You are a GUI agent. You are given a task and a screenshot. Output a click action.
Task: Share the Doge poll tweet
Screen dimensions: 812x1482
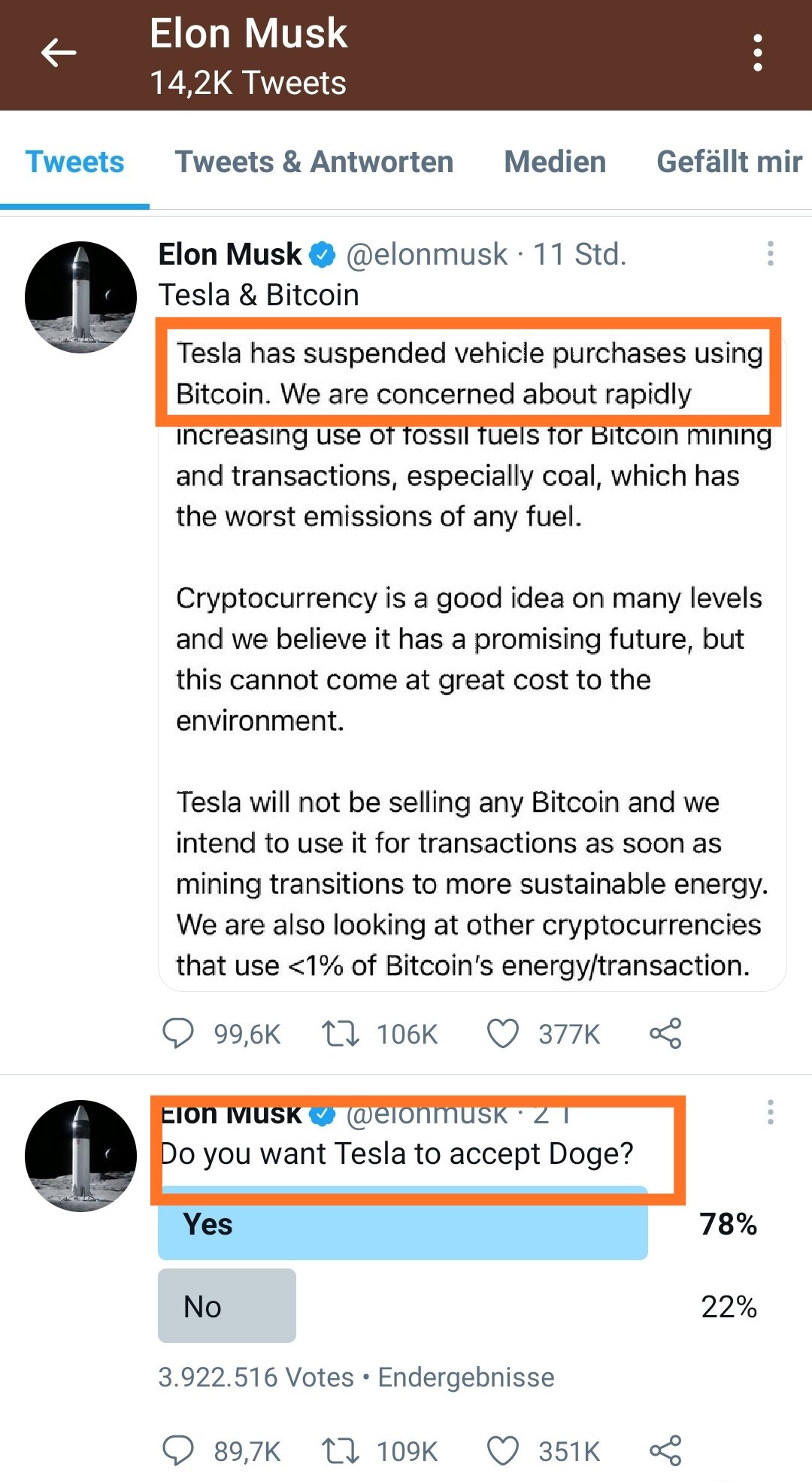pyautogui.click(x=665, y=1451)
